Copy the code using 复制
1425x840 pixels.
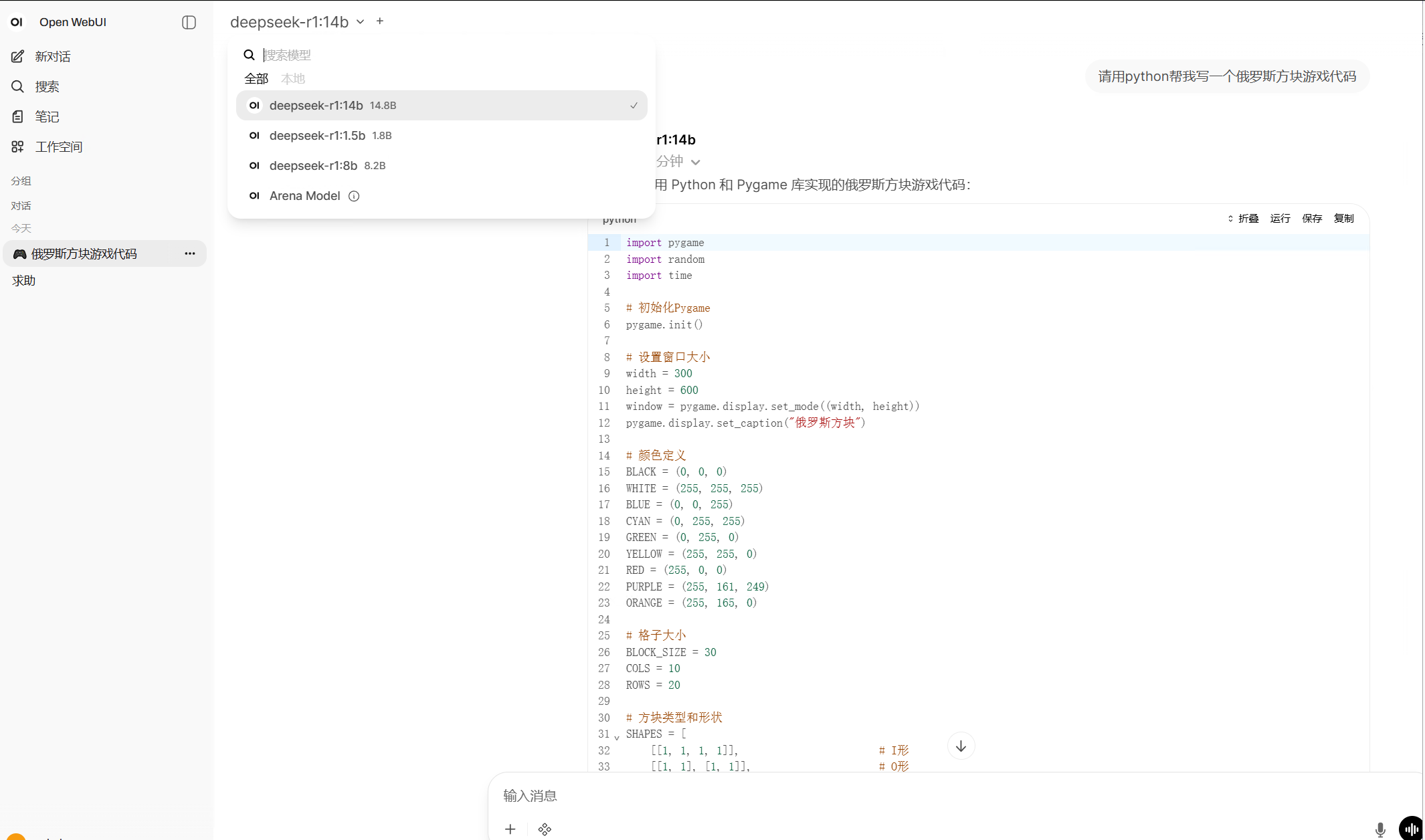click(x=1343, y=218)
